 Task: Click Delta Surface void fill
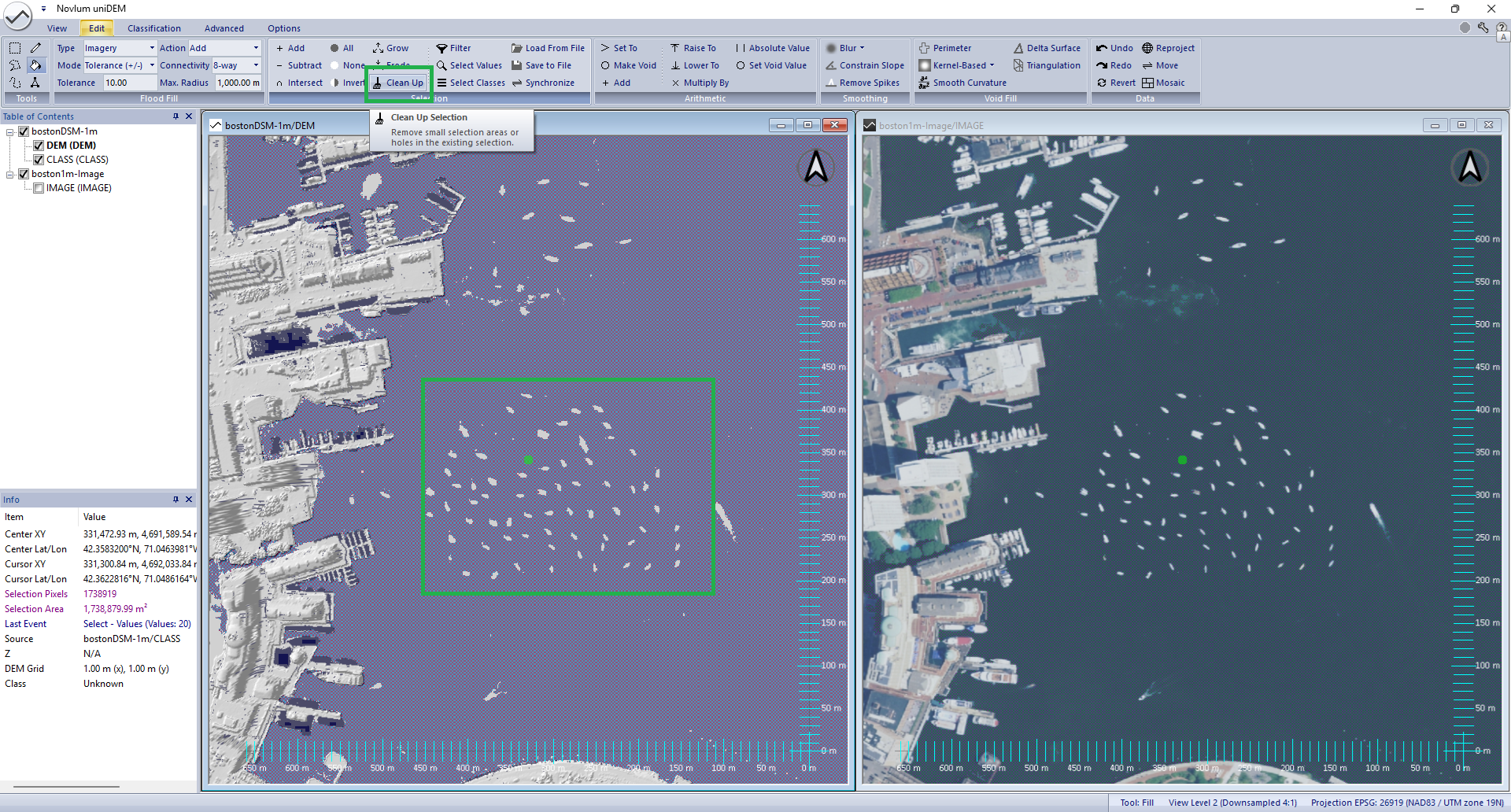(1046, 48)
